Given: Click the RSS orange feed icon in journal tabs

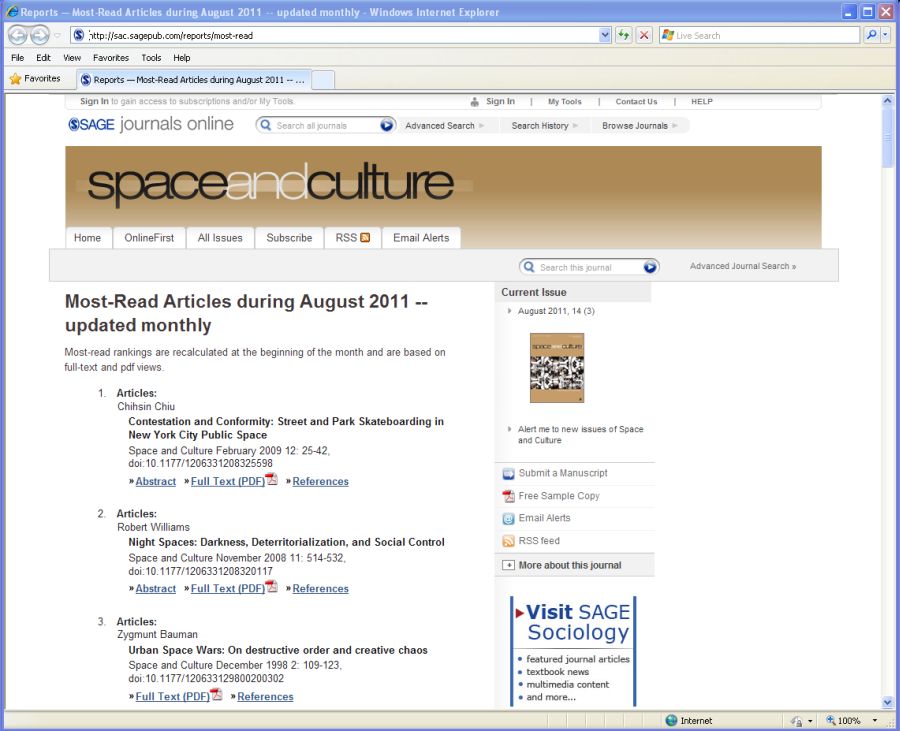Looking at the screenshot, I should click(365, 238).
